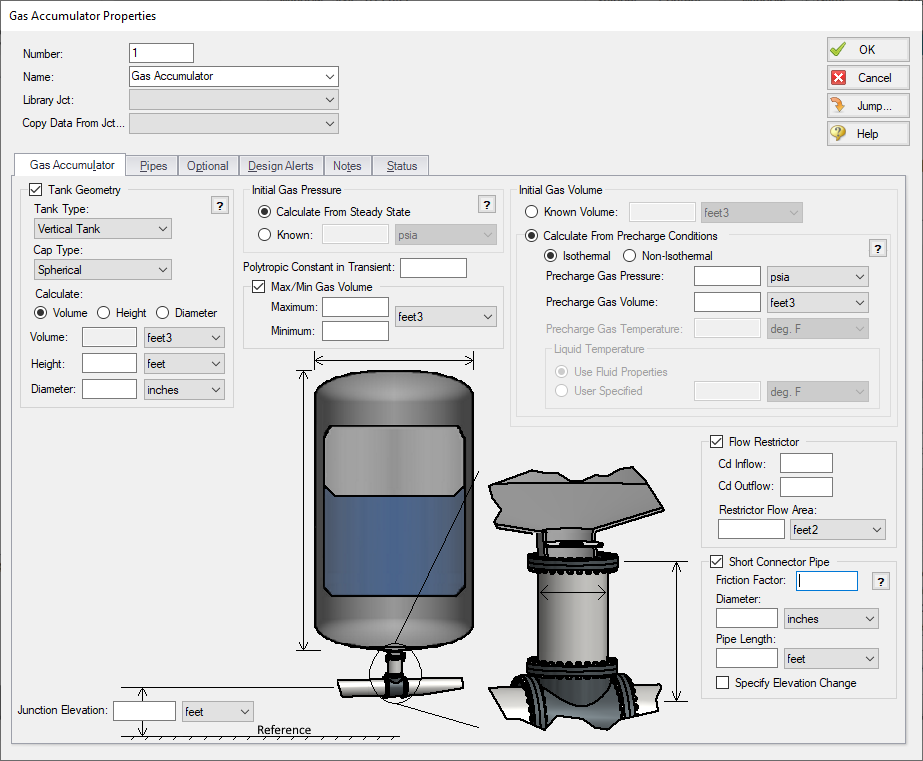This screenshot has width=923, height=761.
Task: Switch to the Pipes tab
Action: pyautogui.click(x=153, y=166)
